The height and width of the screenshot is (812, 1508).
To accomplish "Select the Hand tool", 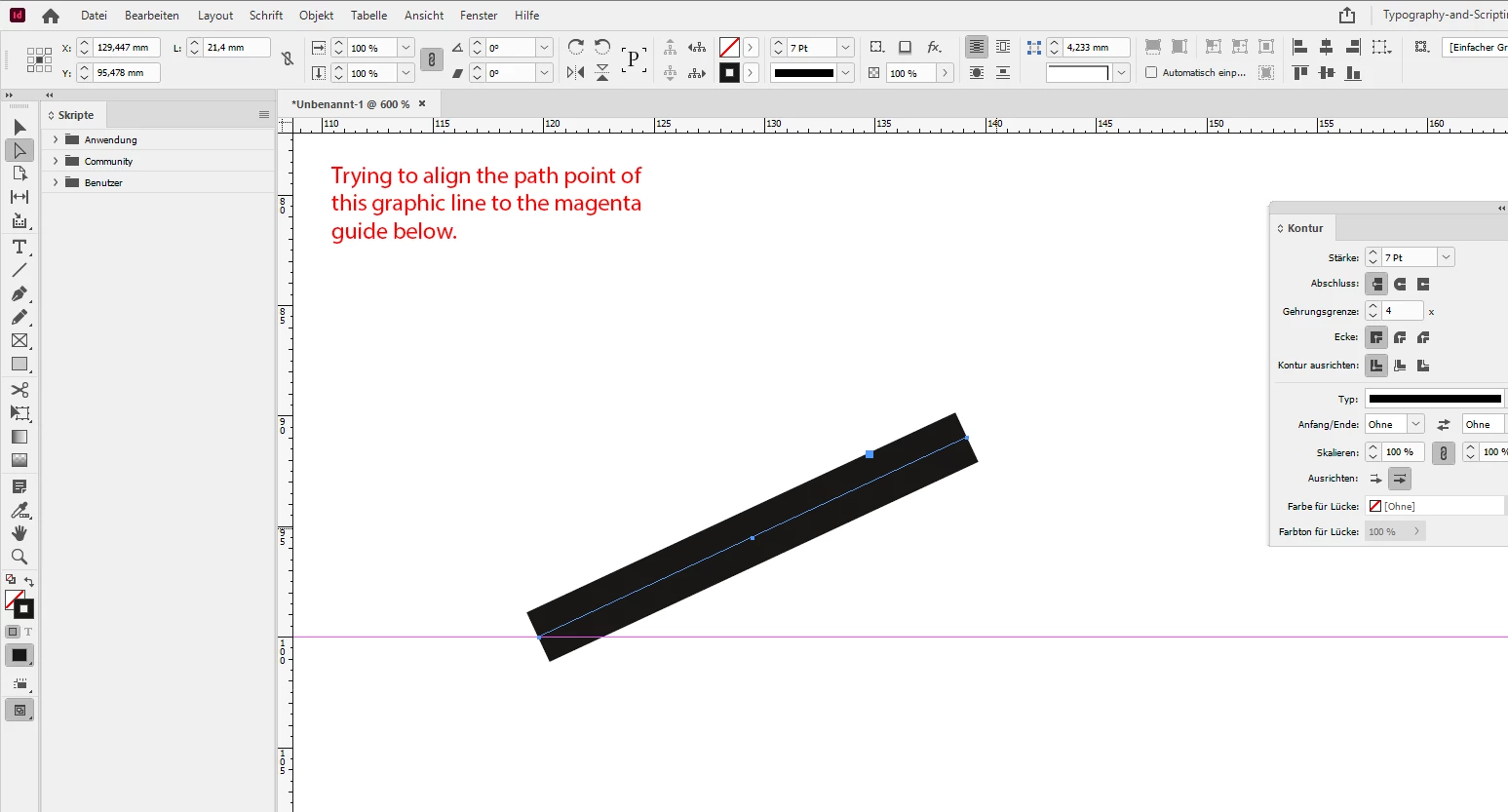I will [19, 533].
